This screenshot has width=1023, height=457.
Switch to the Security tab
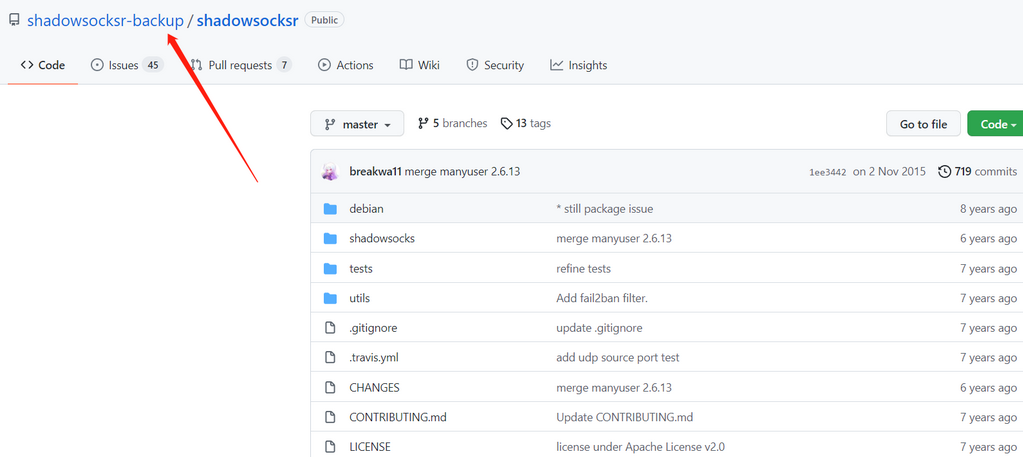(x=495, y=65)
